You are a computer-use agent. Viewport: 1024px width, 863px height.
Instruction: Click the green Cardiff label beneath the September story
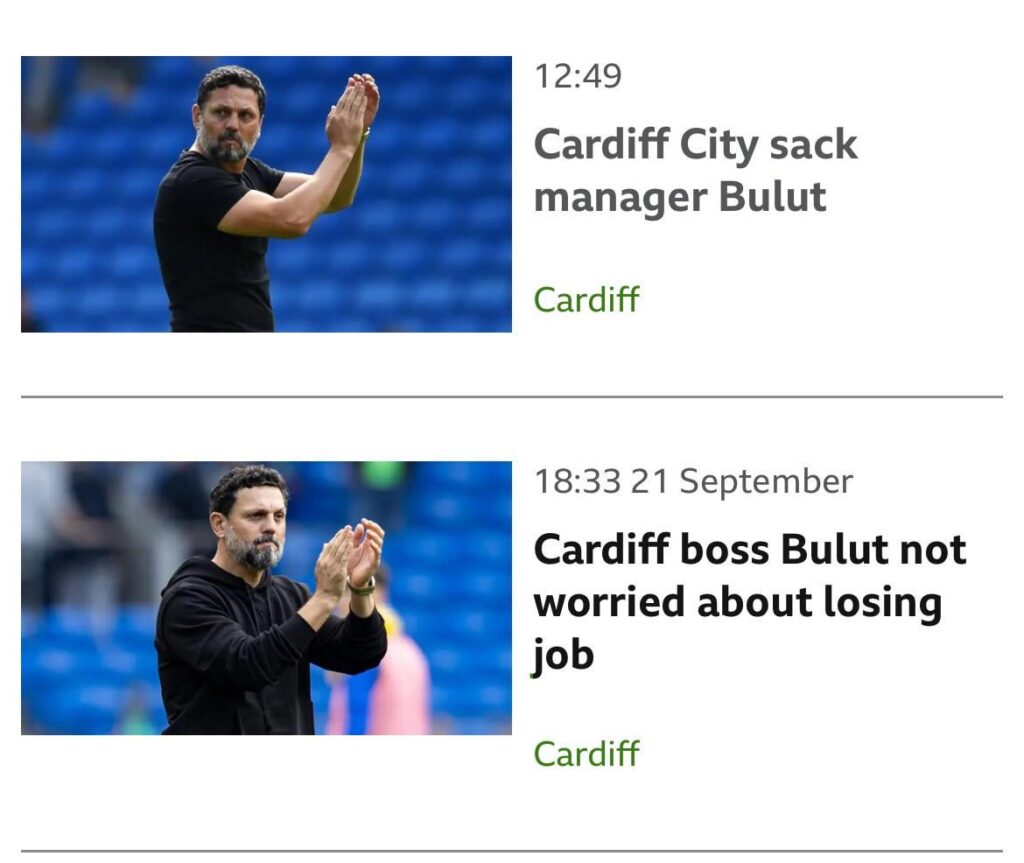(585, 755)
